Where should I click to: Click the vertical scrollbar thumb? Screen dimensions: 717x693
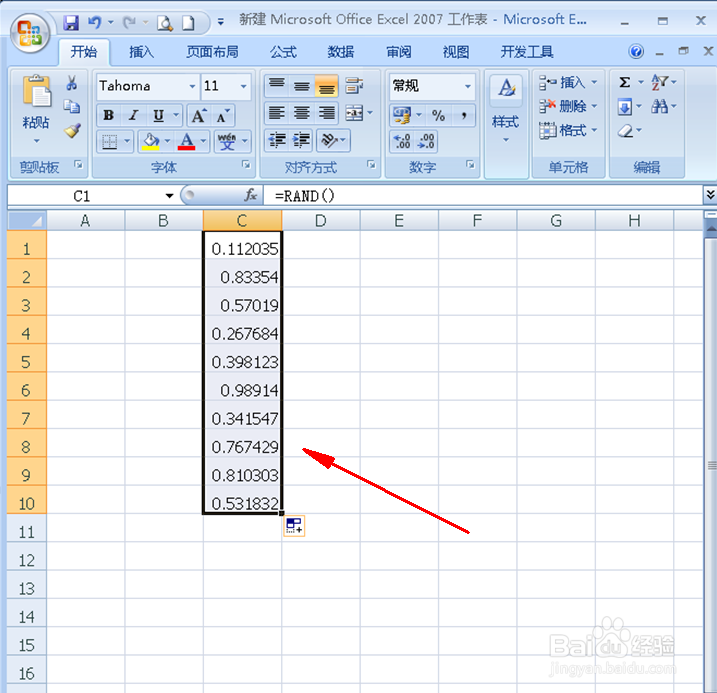712,465
